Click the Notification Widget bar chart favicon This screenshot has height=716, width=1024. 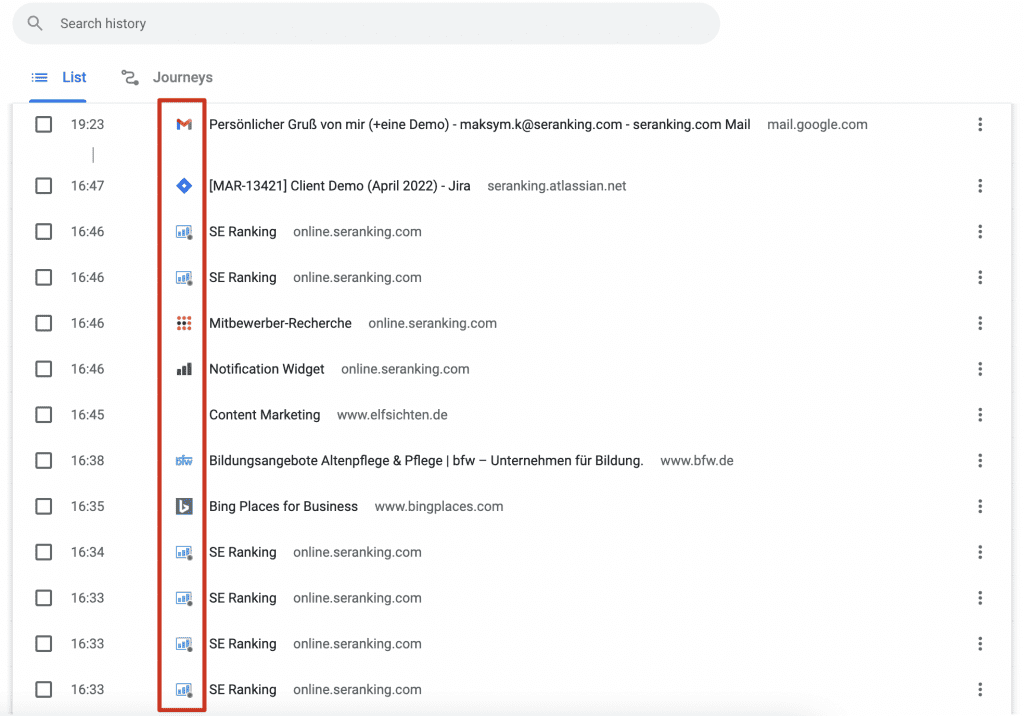click(184, 369)
